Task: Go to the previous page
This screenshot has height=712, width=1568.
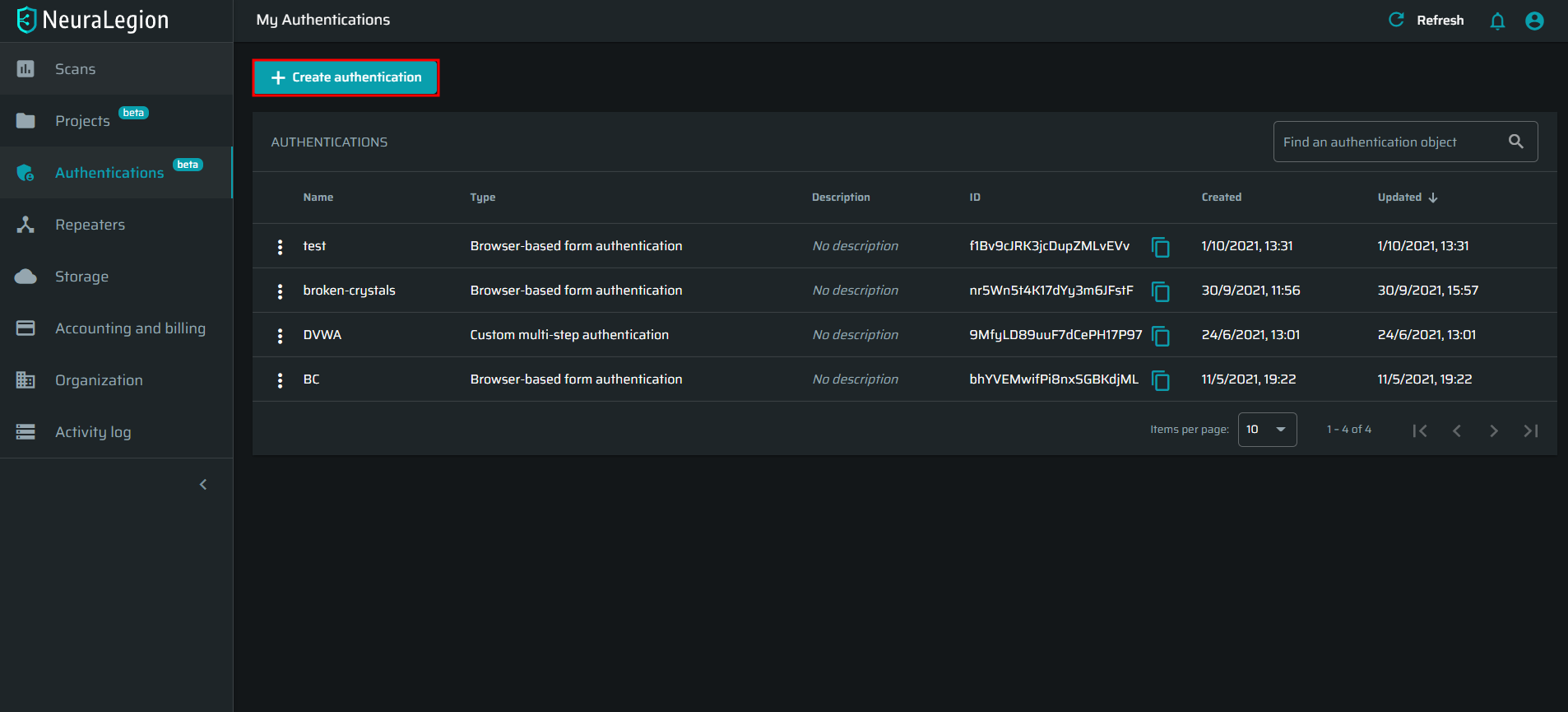Action: (1457, 430)
